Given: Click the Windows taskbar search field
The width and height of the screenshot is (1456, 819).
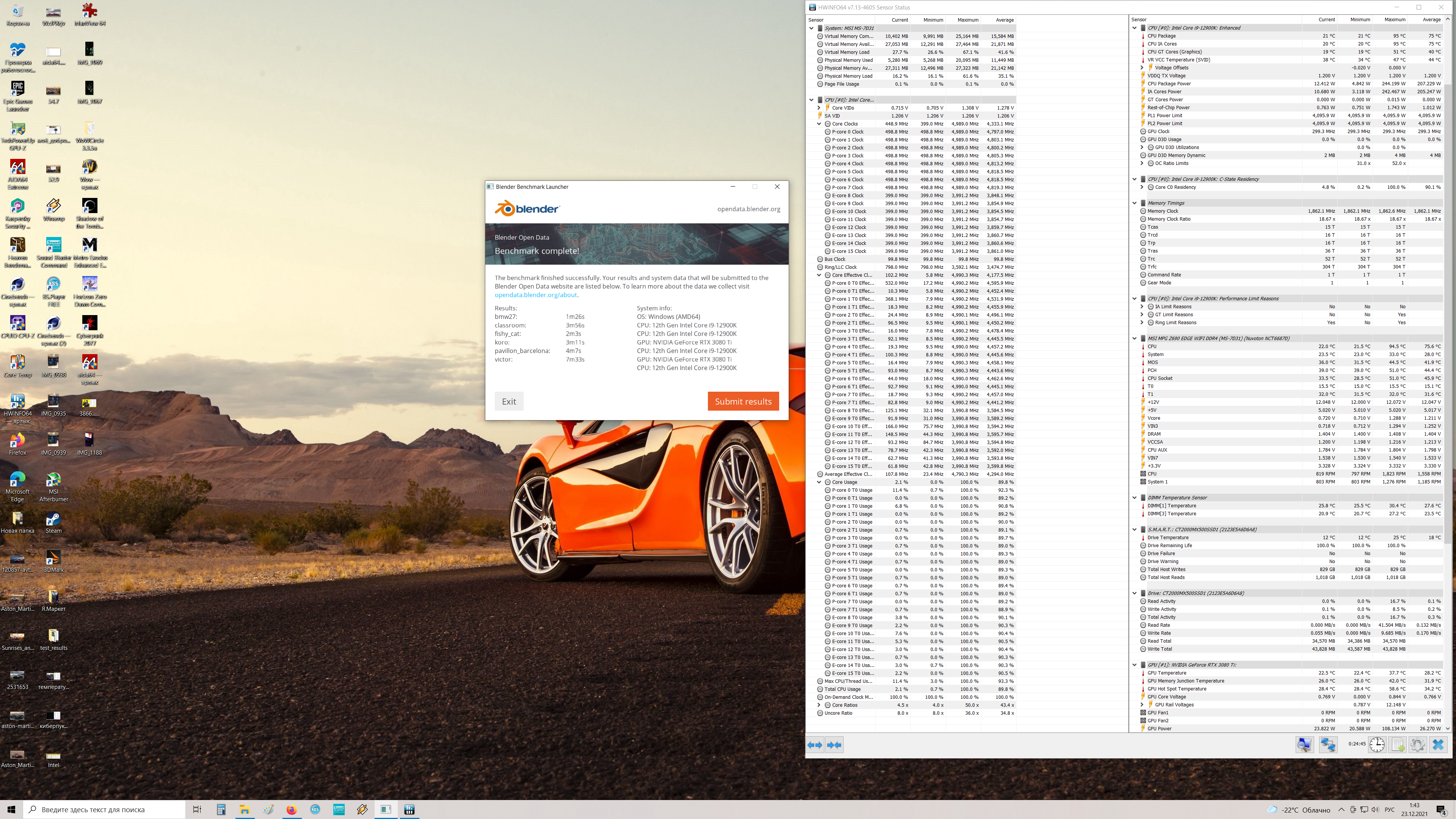Looking at the screenshot, I should pos(105,810).
